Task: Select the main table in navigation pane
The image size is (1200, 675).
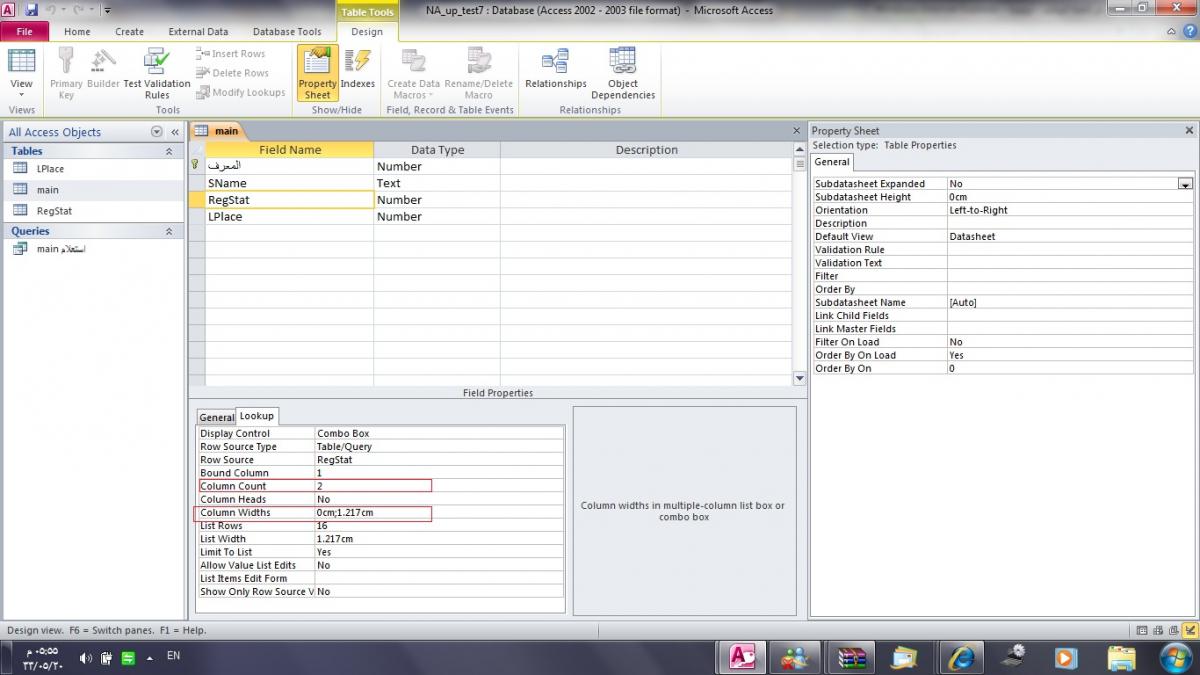Action: click(x=48, y=189)
